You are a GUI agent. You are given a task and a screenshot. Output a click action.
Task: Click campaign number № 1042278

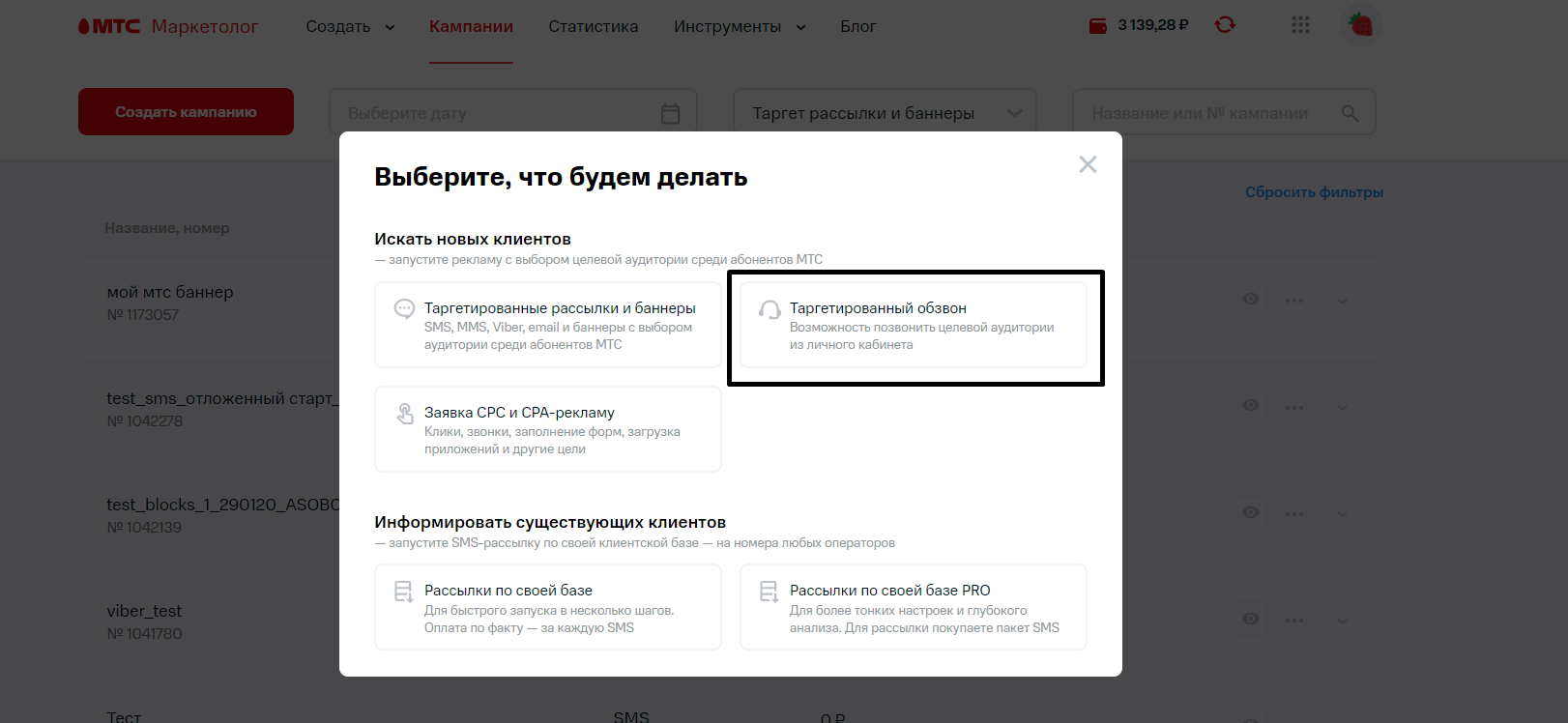click(145, 421)
